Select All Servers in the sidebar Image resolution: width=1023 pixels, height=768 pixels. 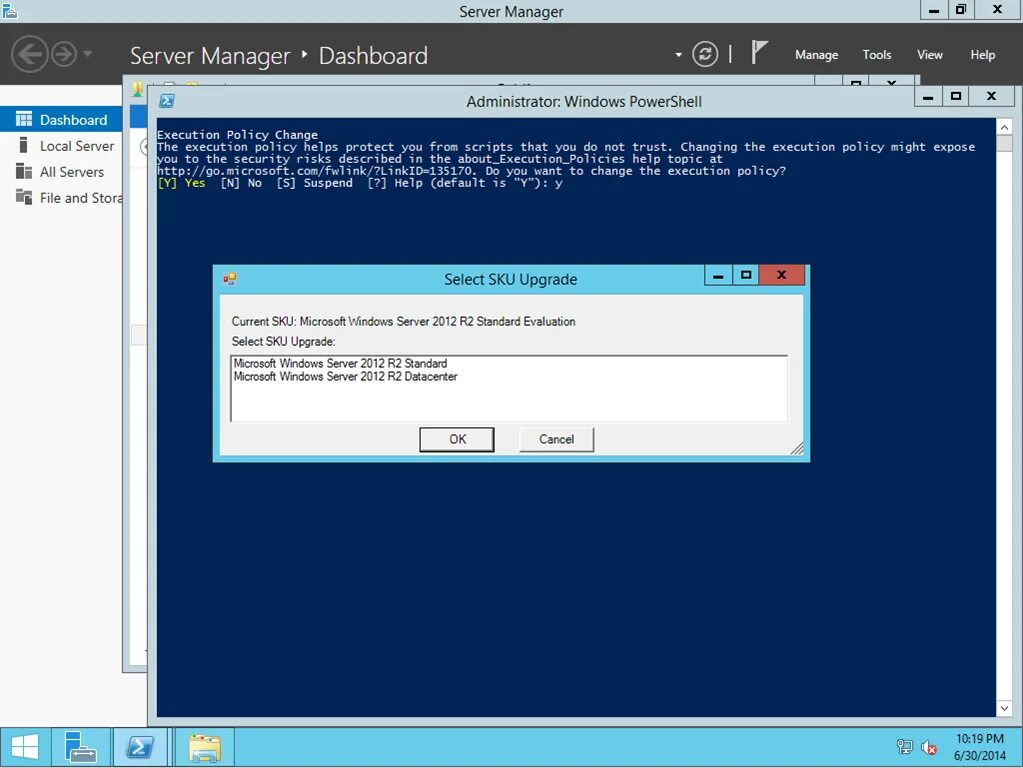coord(61,172)
